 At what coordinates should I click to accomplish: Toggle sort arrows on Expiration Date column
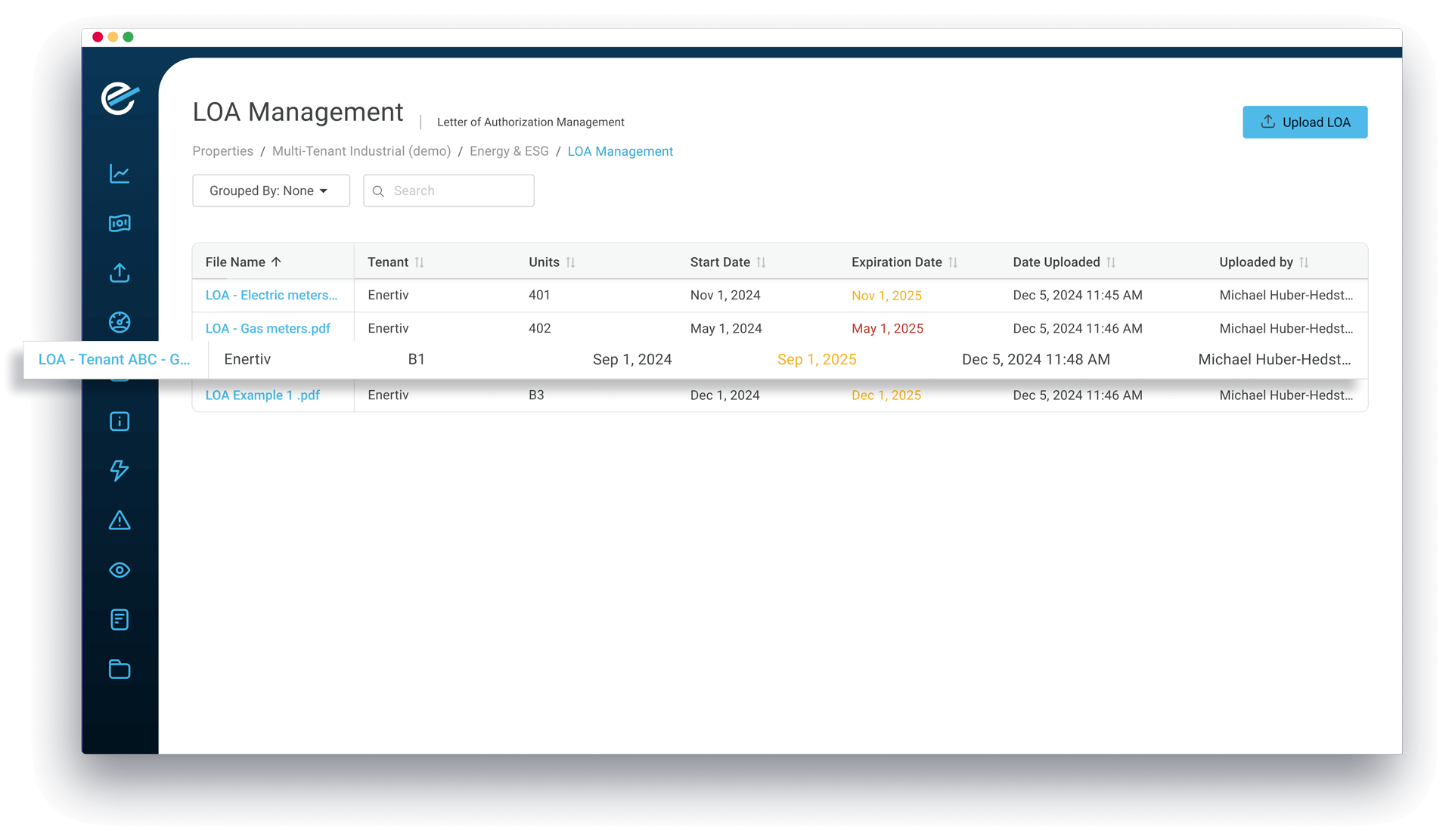pos(953,262)
